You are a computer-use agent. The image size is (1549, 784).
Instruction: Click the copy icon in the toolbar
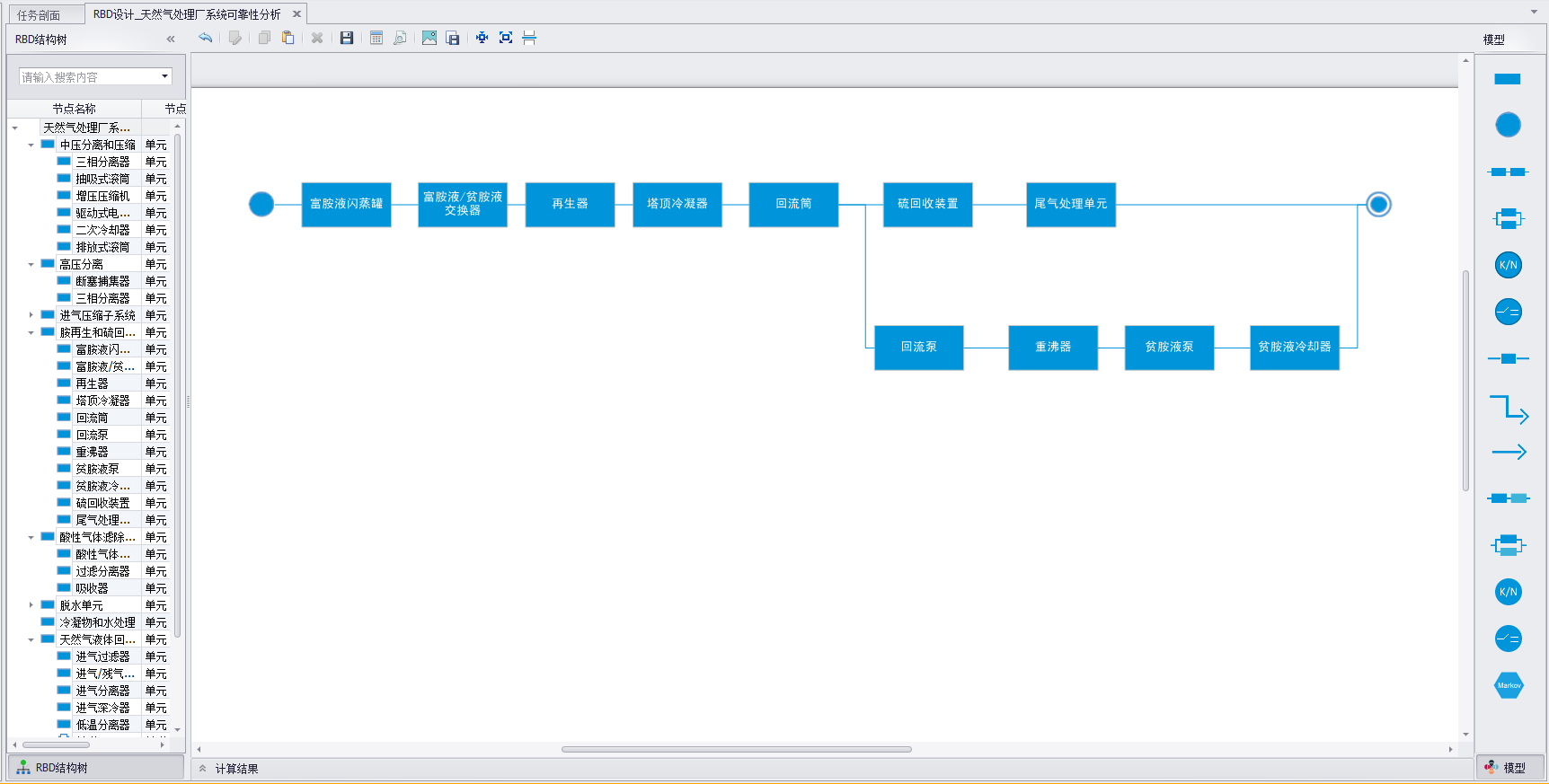pos(264,38)
